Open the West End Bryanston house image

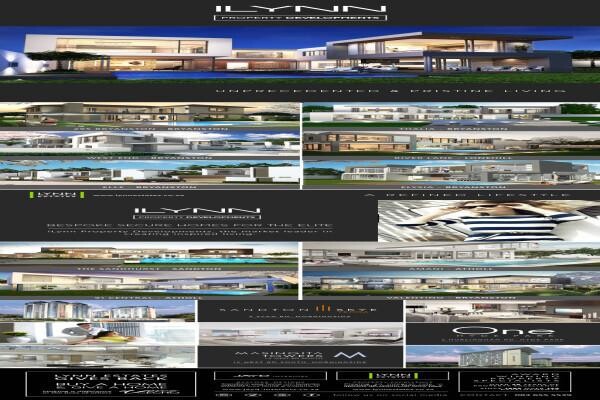pos(150,143)
